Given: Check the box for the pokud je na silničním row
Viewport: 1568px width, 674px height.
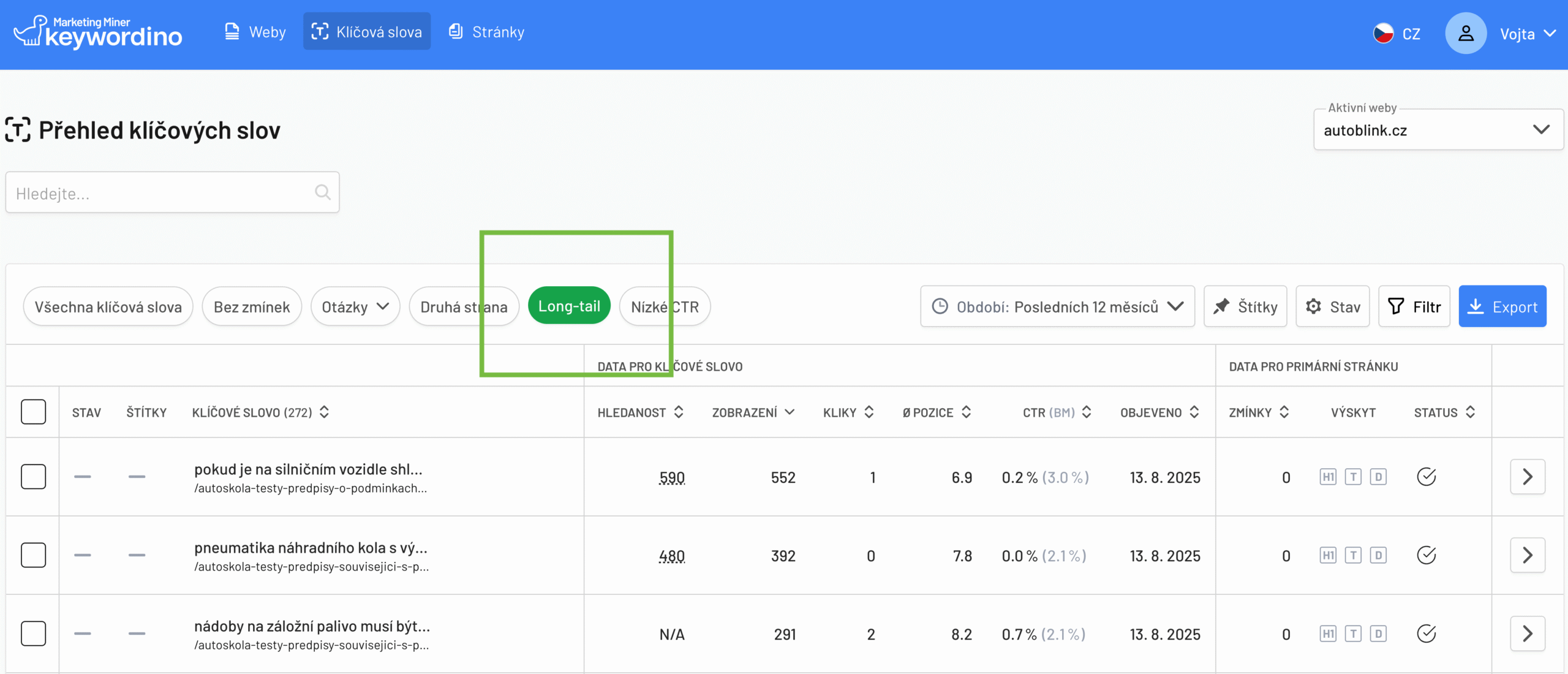Looking at the screenshot, I should coord(34,477).
